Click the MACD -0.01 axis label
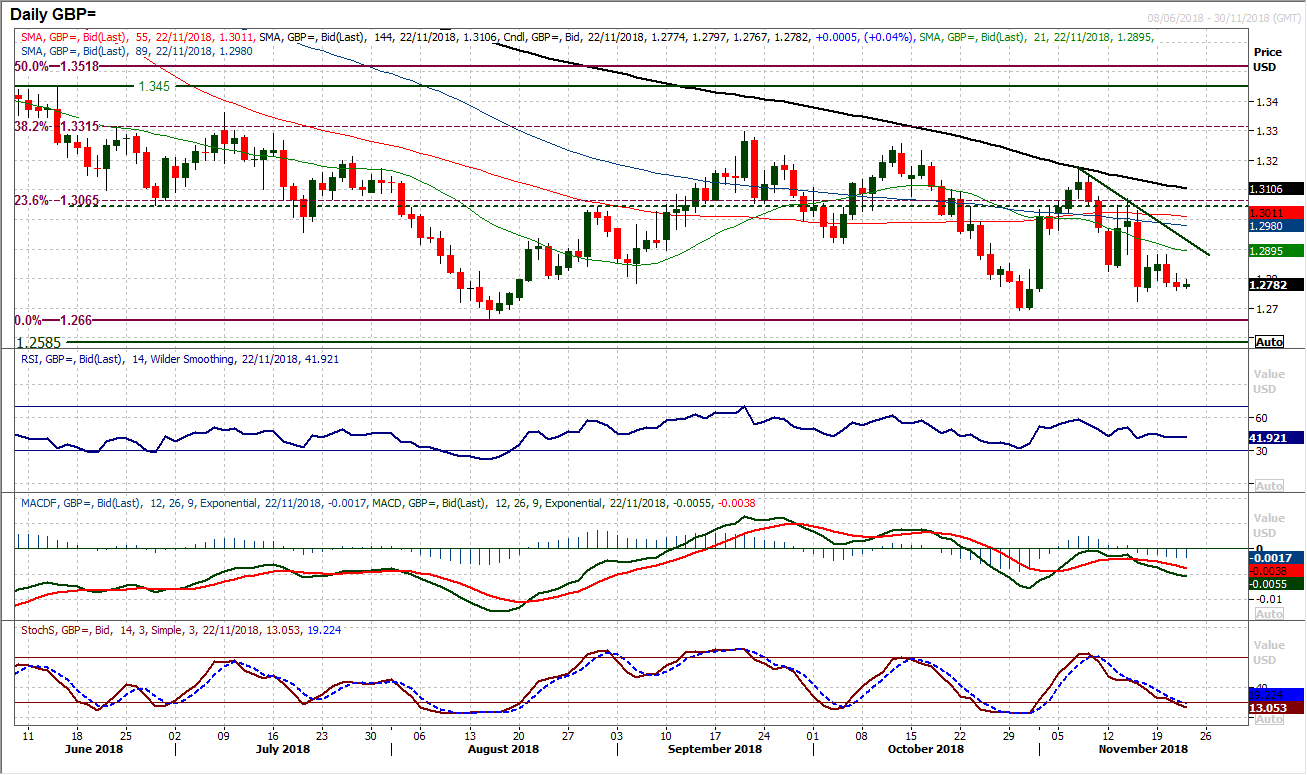1307x775 pixels. pos(1267,598)
